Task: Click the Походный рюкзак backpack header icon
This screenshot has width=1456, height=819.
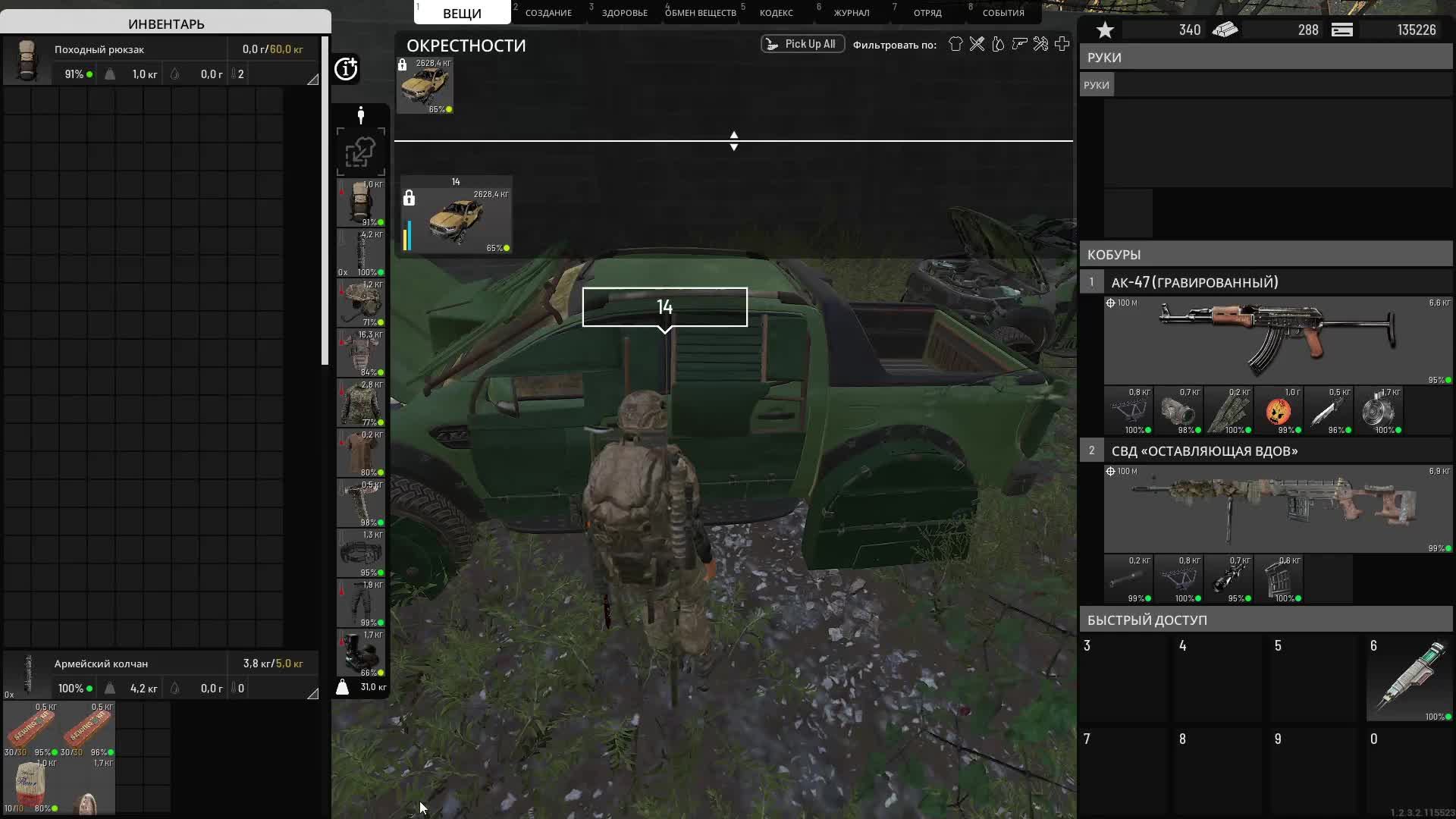Action: (27, 61)
